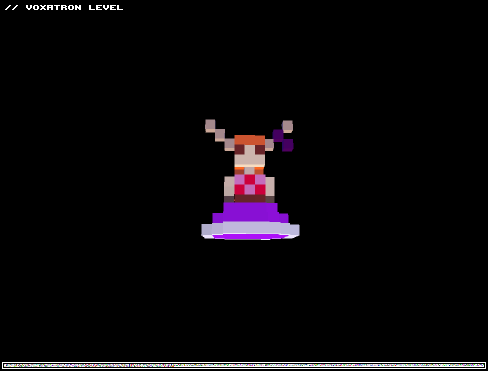Click the character's right dark red eye
The width and height of the screenshot is (488, 371).
click(x=260, y=149)
